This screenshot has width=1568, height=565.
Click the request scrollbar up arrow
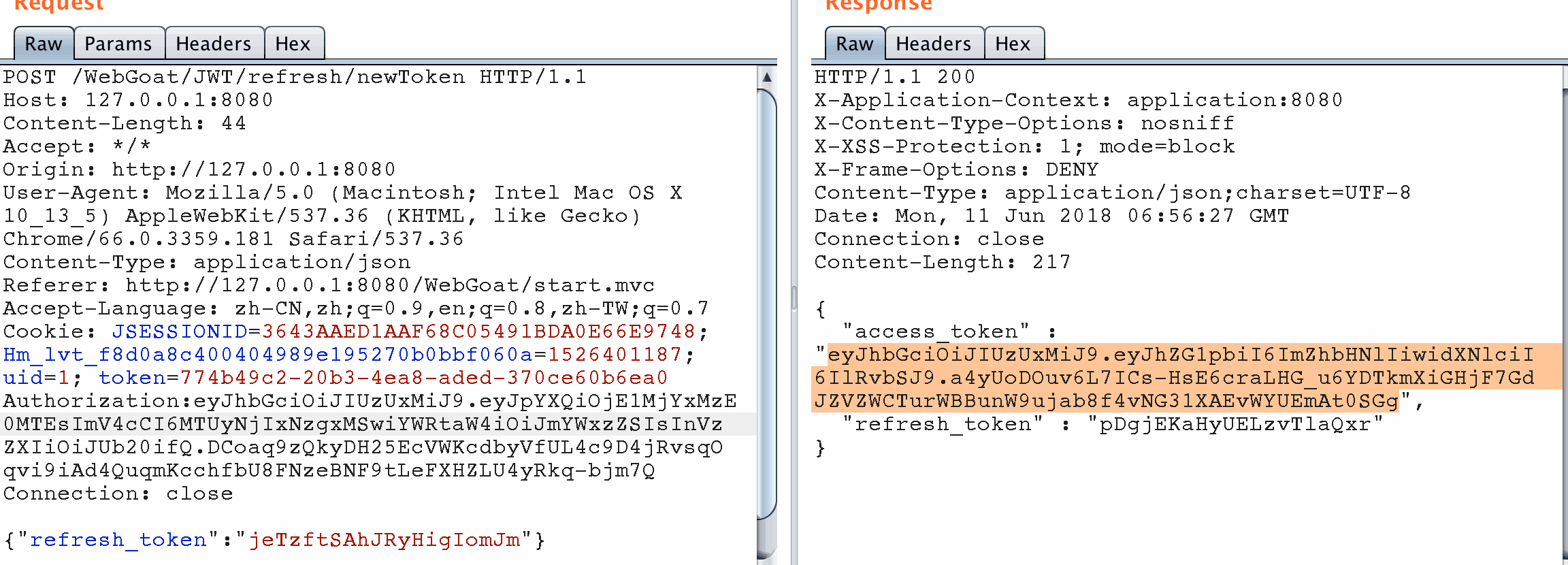767,77
